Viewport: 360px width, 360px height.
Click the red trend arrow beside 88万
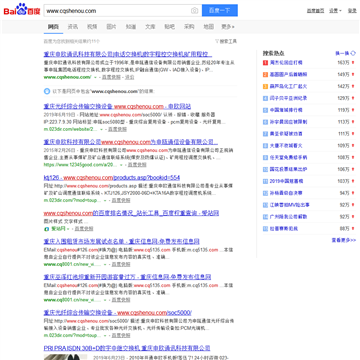pyautogui.click(x=353, y=229)
